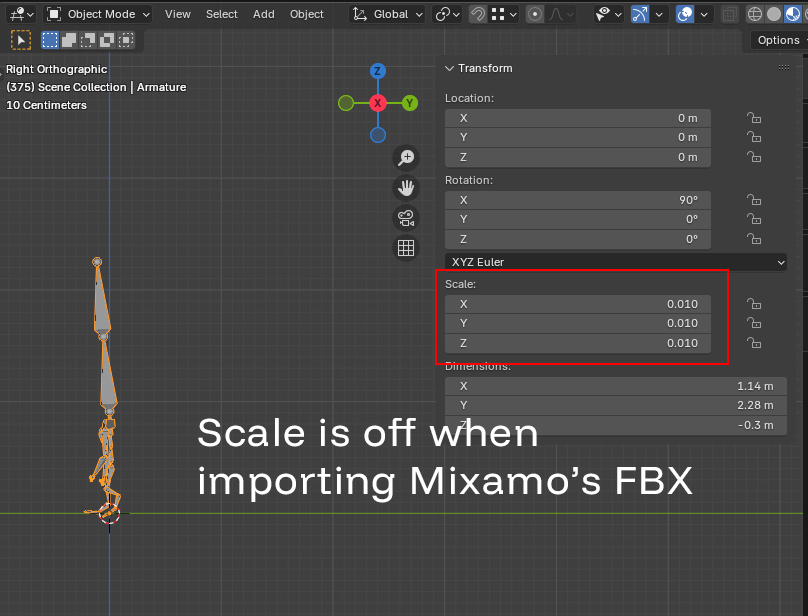The image size is (808, 616).
Task: Lock Scale Y
Action: tap(754, 323)
